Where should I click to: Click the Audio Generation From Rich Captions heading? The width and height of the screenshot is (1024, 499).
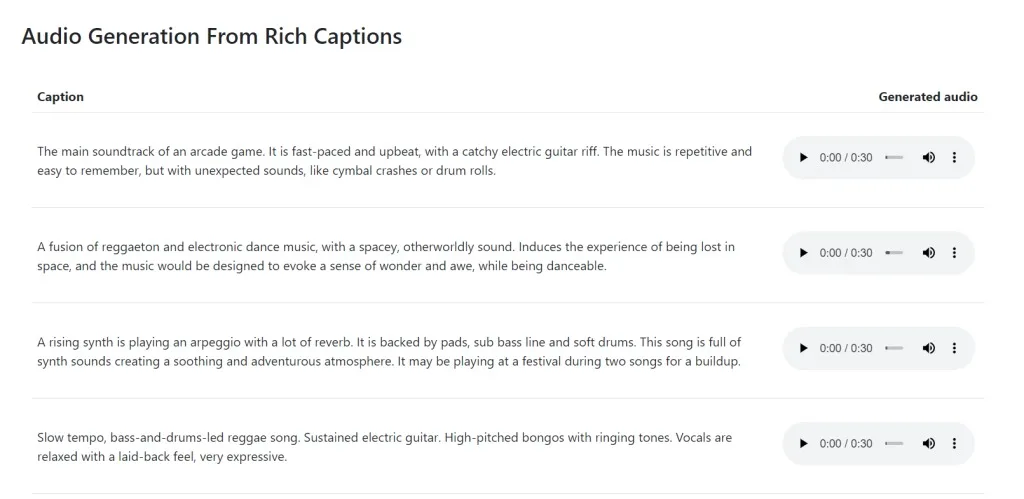tap(211, 37)
